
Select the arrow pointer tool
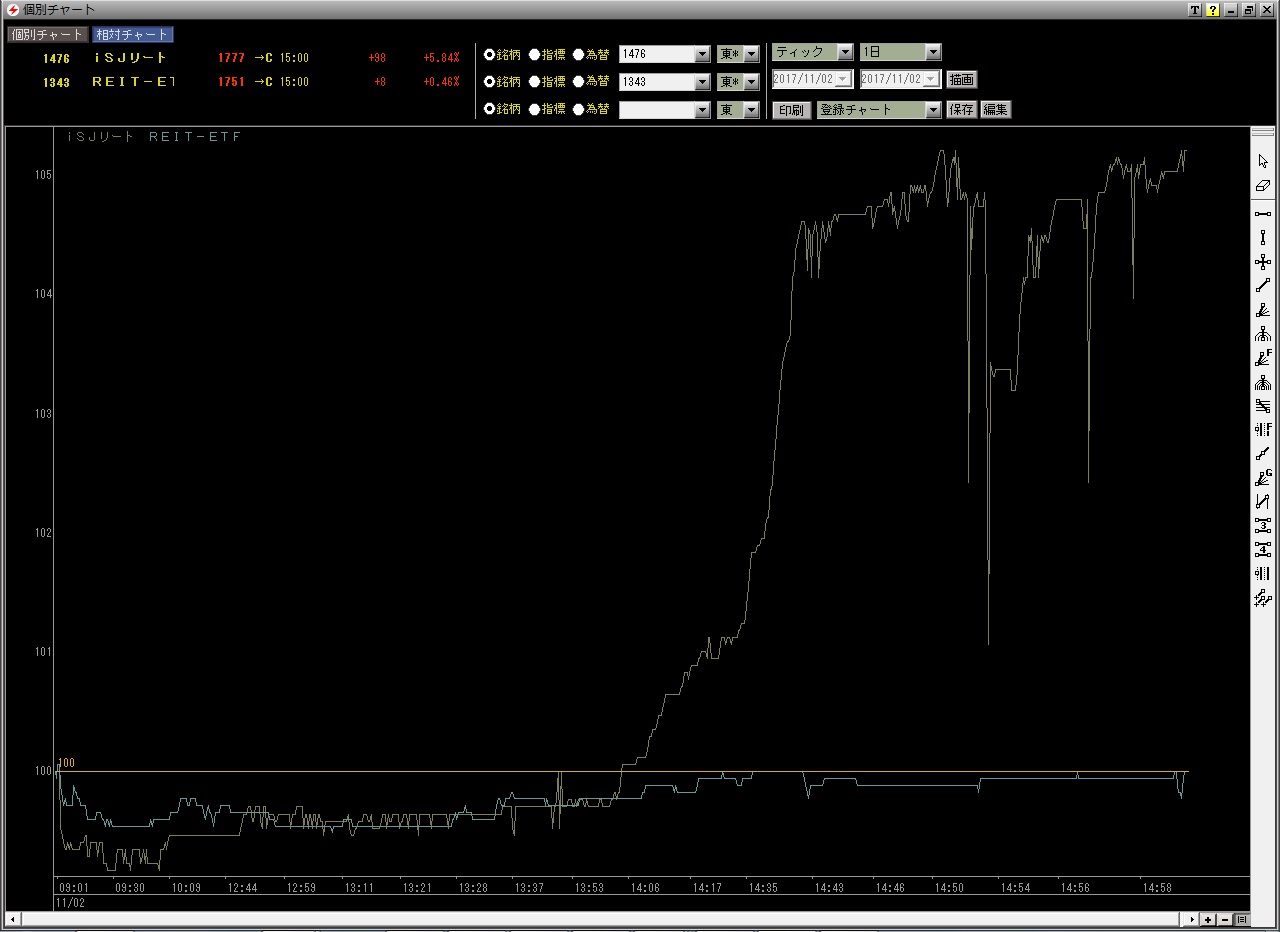[1263, 161]
